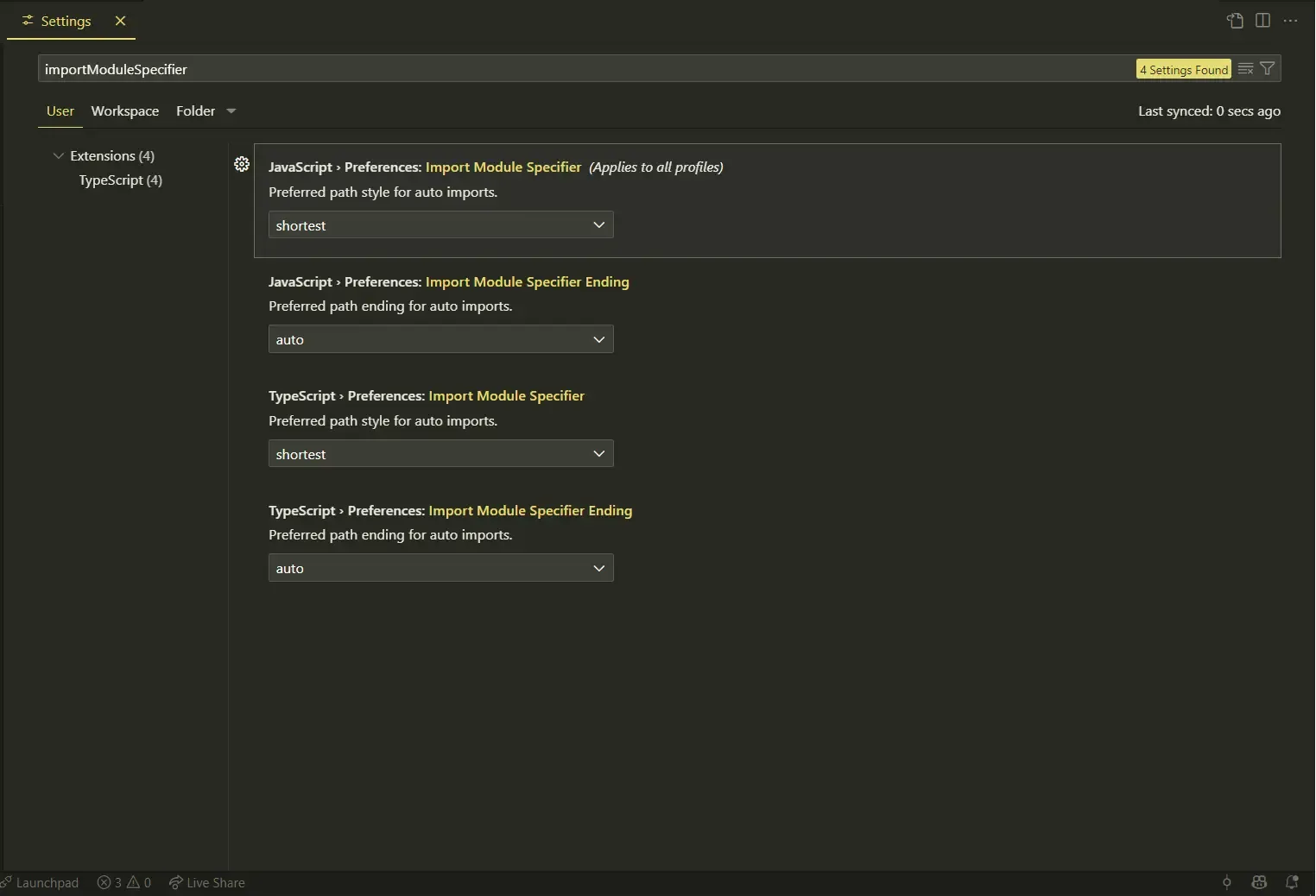The image size is (1316, 896).
Task: Open gear menu for JavaScript Import Module Specifier
Action: [242, 164]
